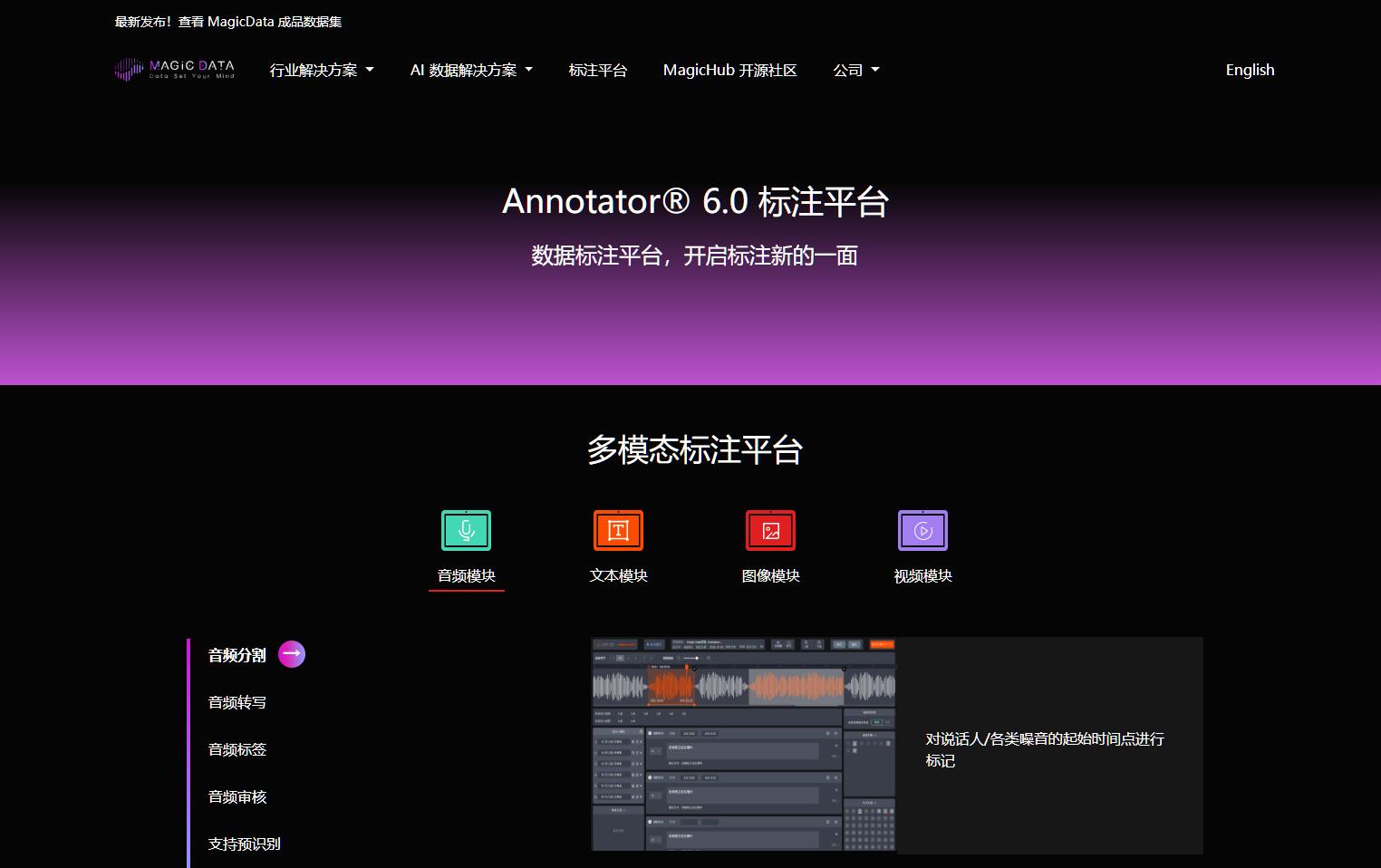Click the Magic Data logo

tap(174, 70)
